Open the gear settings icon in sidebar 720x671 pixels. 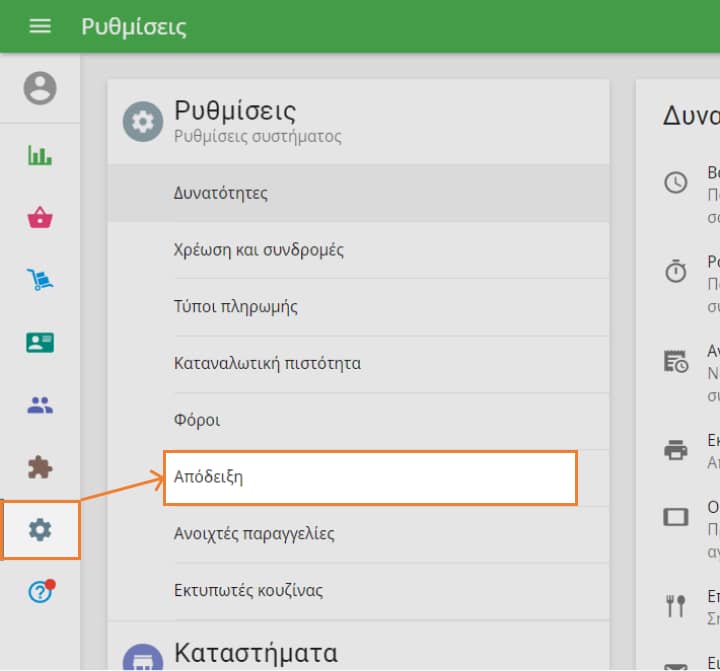(x=40, y=530)
